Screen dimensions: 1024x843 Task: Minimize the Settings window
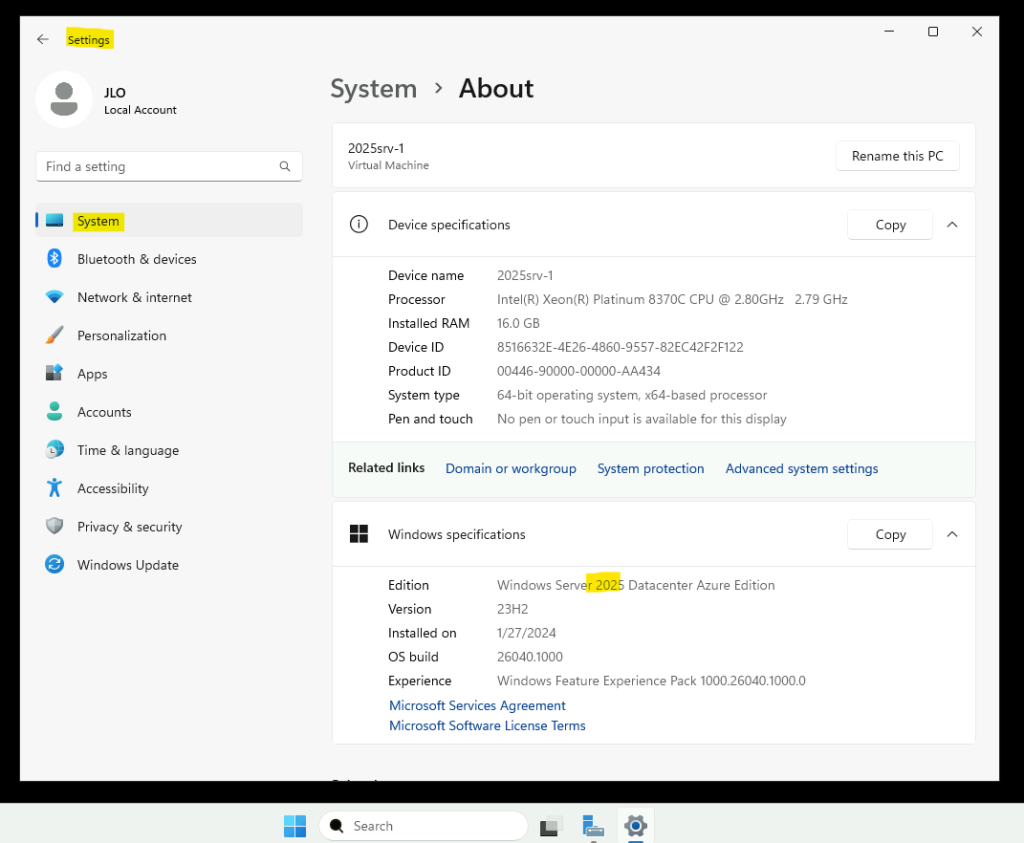click(x=889, y=31)
